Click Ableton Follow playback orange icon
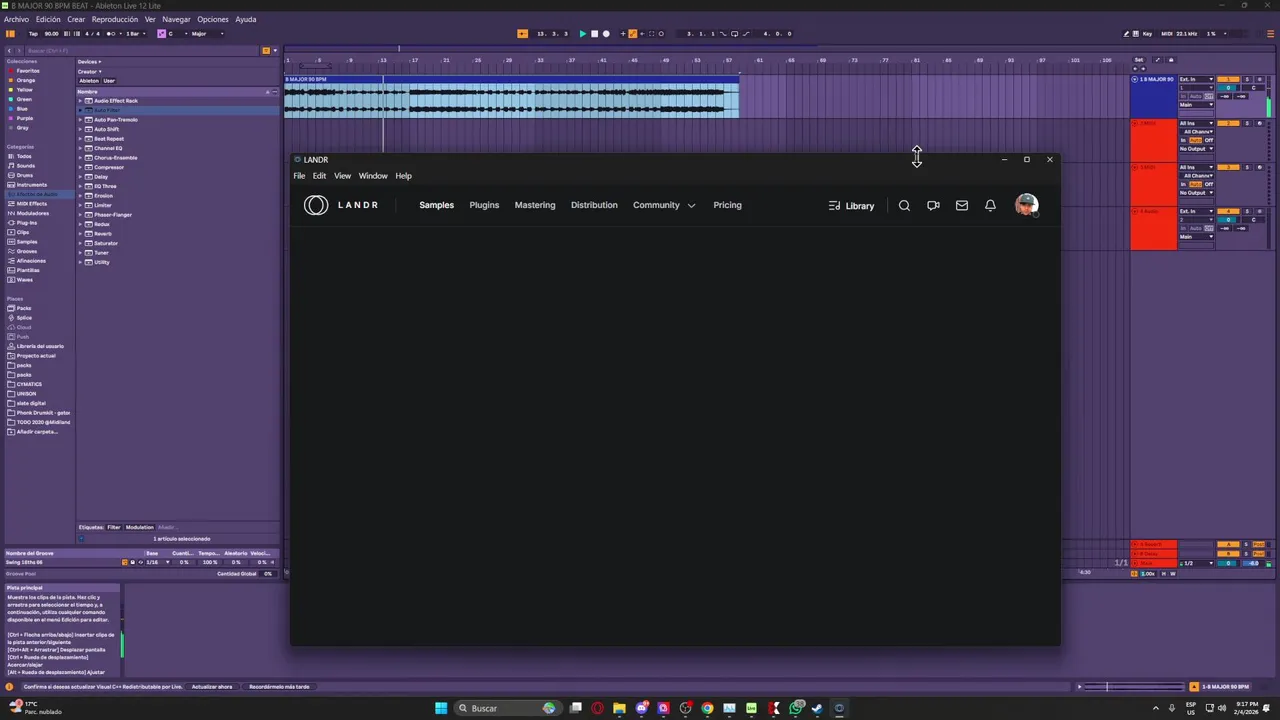Image resolution: width=1280 pixels, height=720 pixels. click(522, 34)
